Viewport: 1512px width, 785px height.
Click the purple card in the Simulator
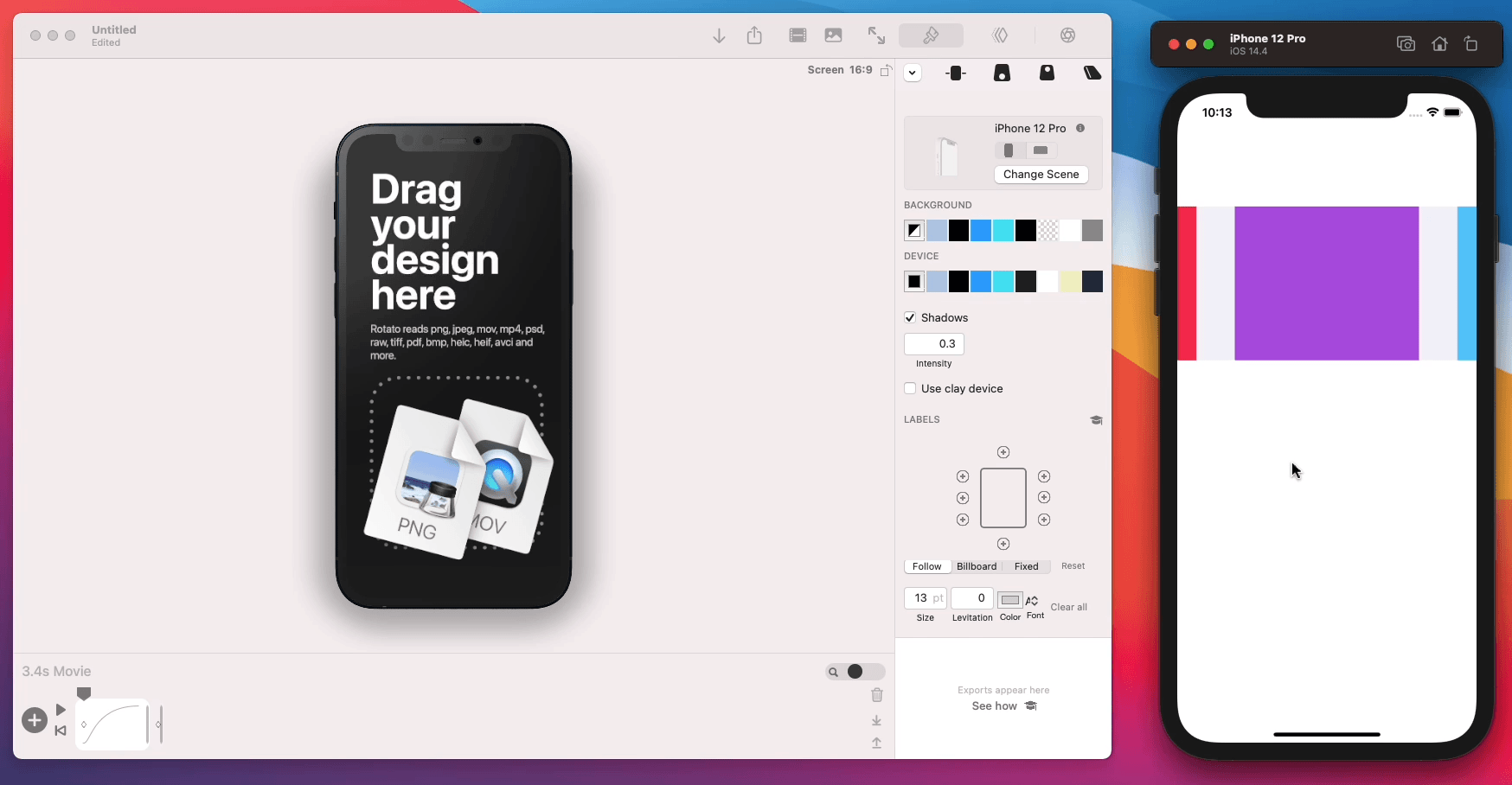click(x=1327, y=284)
